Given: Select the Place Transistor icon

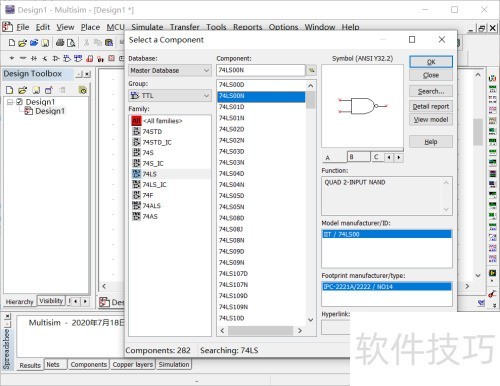Looking at the screenshot, I should 45,59.
